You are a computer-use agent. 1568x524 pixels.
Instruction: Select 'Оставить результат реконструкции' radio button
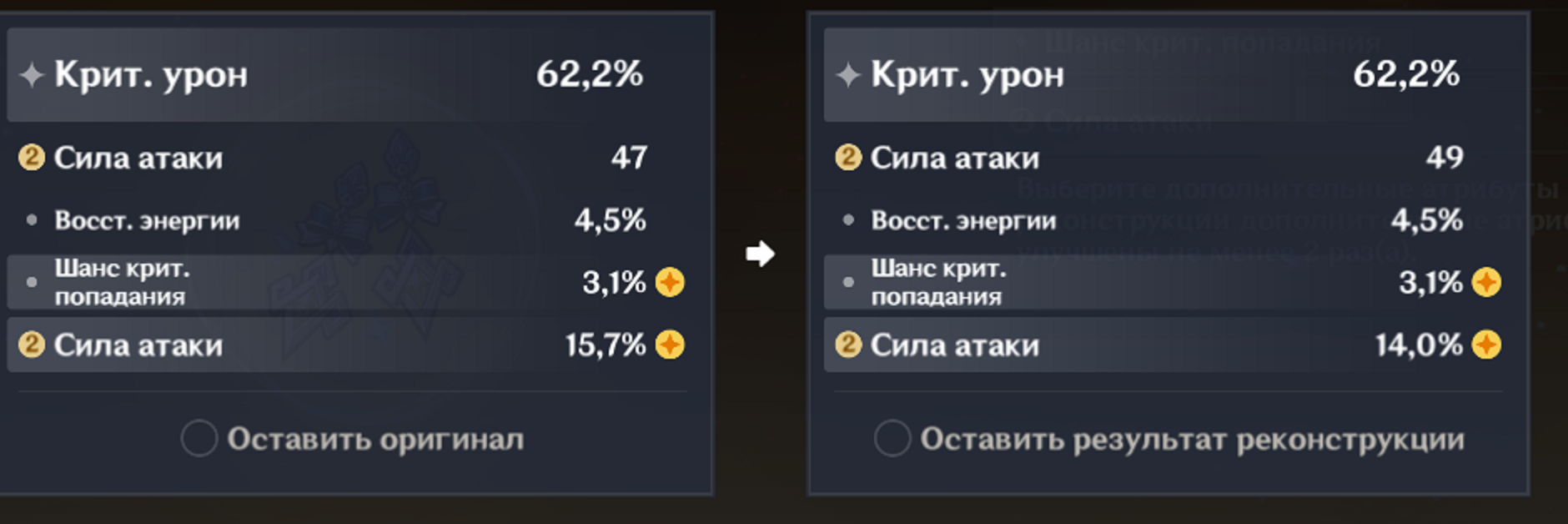click(892, 437)
